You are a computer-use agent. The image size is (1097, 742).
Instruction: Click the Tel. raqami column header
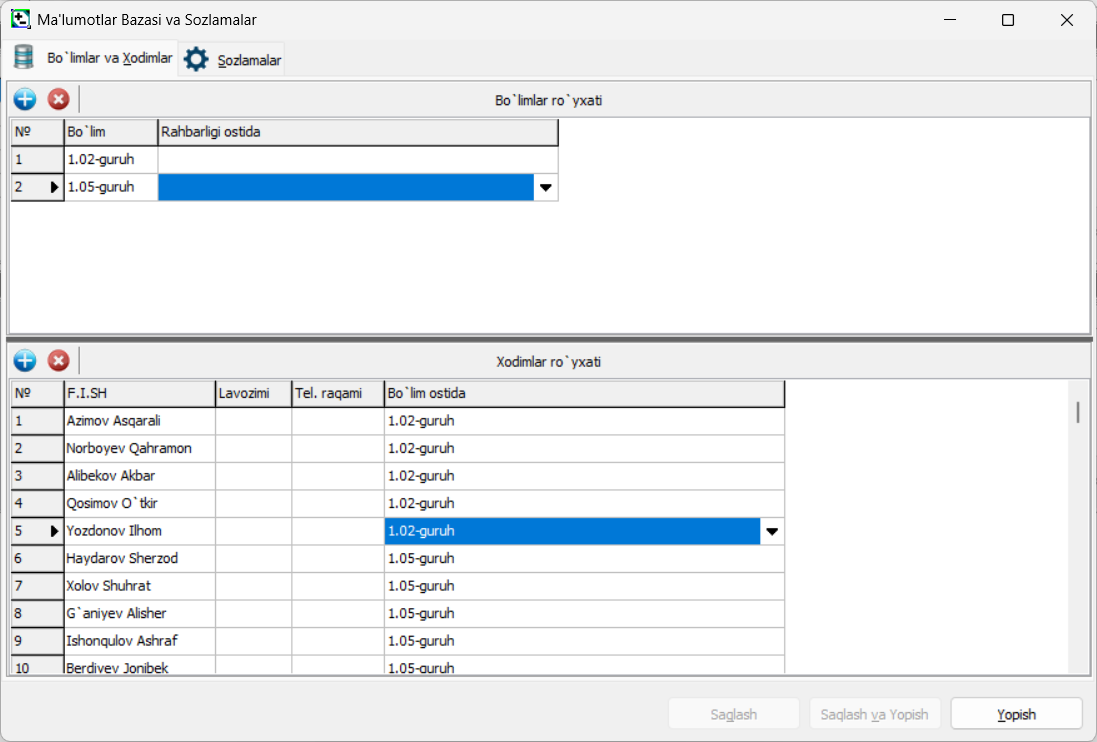(339, 394)
